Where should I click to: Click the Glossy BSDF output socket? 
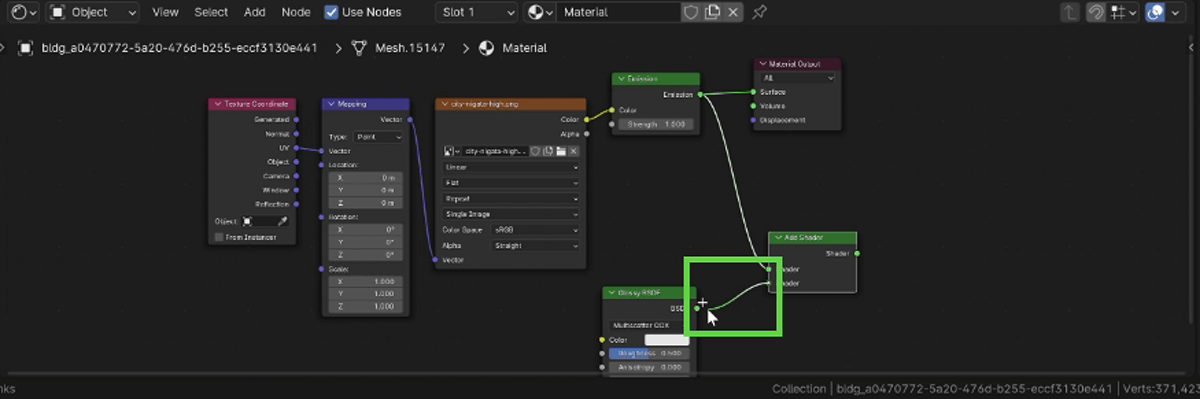point(697,308)
